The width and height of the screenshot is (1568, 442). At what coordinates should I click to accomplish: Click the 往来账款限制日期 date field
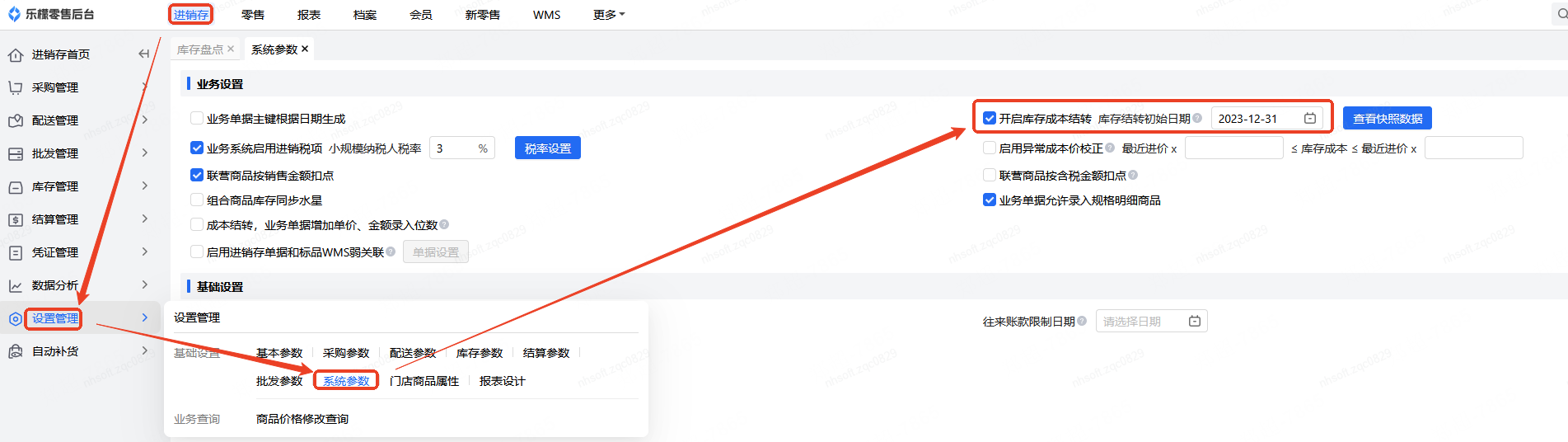(x=1150, y=322)
